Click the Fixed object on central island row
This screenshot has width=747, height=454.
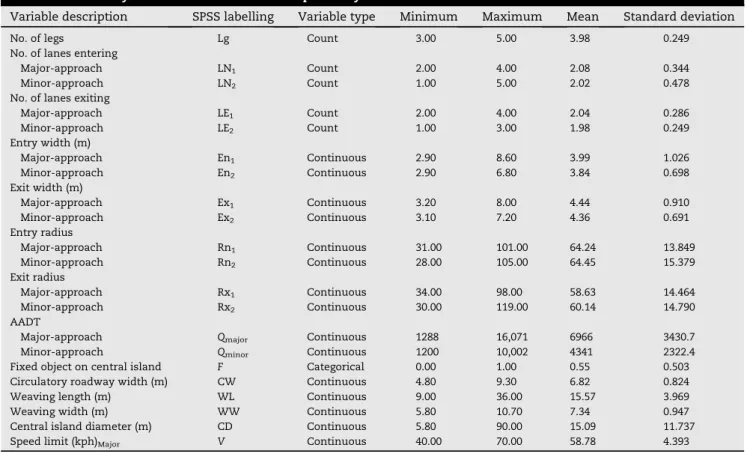pyautogui.click(x=374, y=367)
